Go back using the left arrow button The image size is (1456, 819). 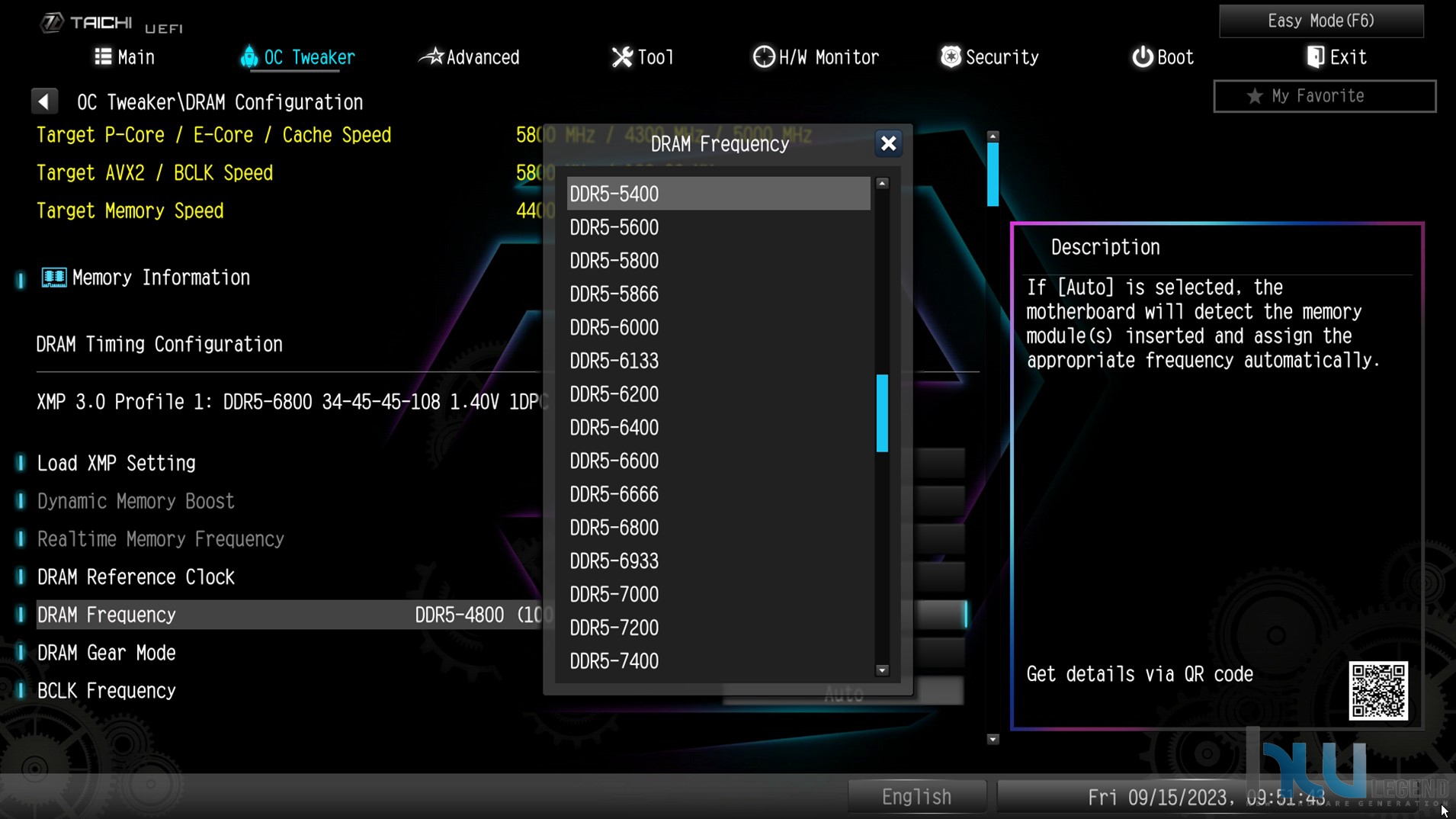(x=44, y=101)
